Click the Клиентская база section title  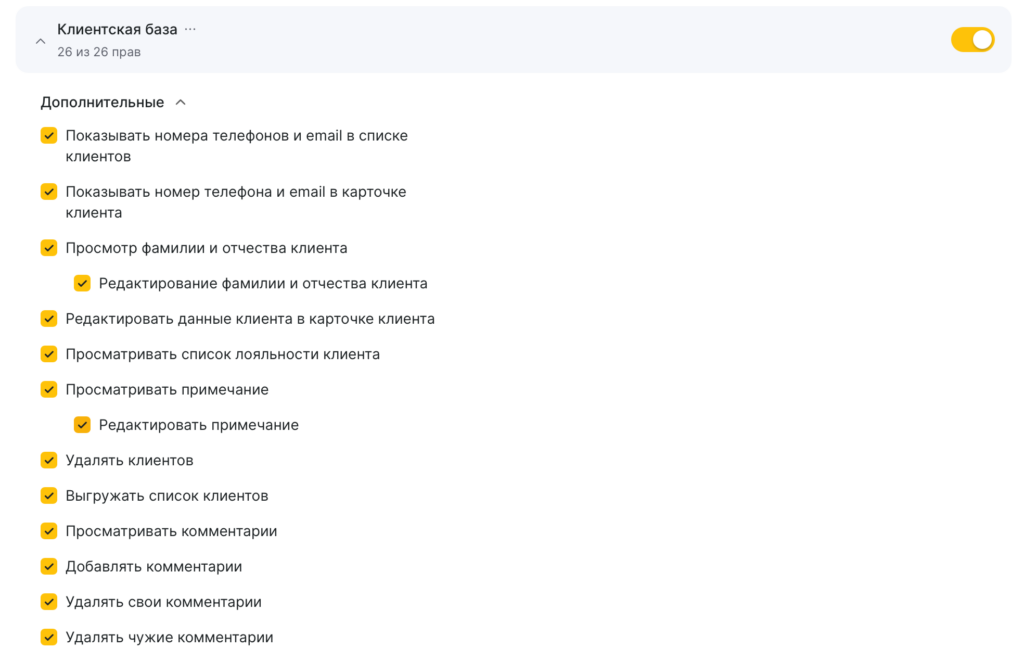pyautogui.click(x=117, y=29)
